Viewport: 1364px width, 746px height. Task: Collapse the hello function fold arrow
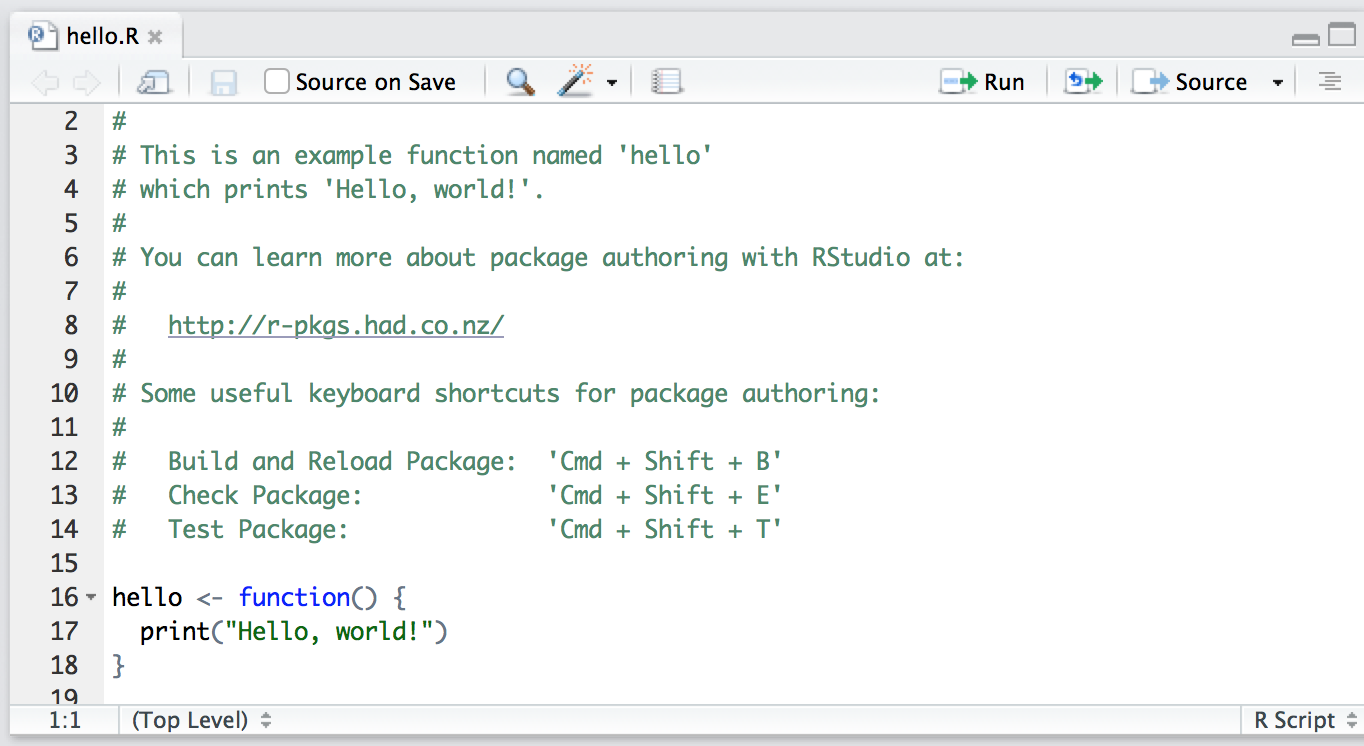tap(92, 597)
